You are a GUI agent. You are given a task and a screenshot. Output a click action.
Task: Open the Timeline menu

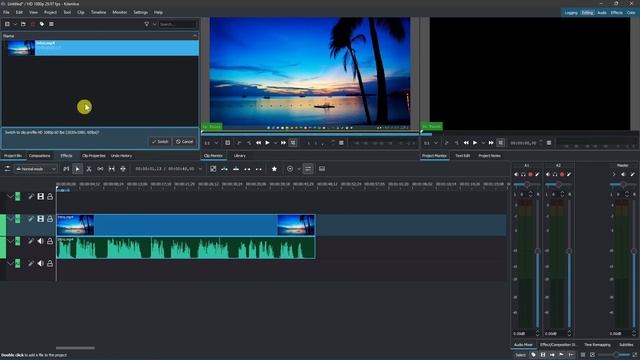[98, 12]
